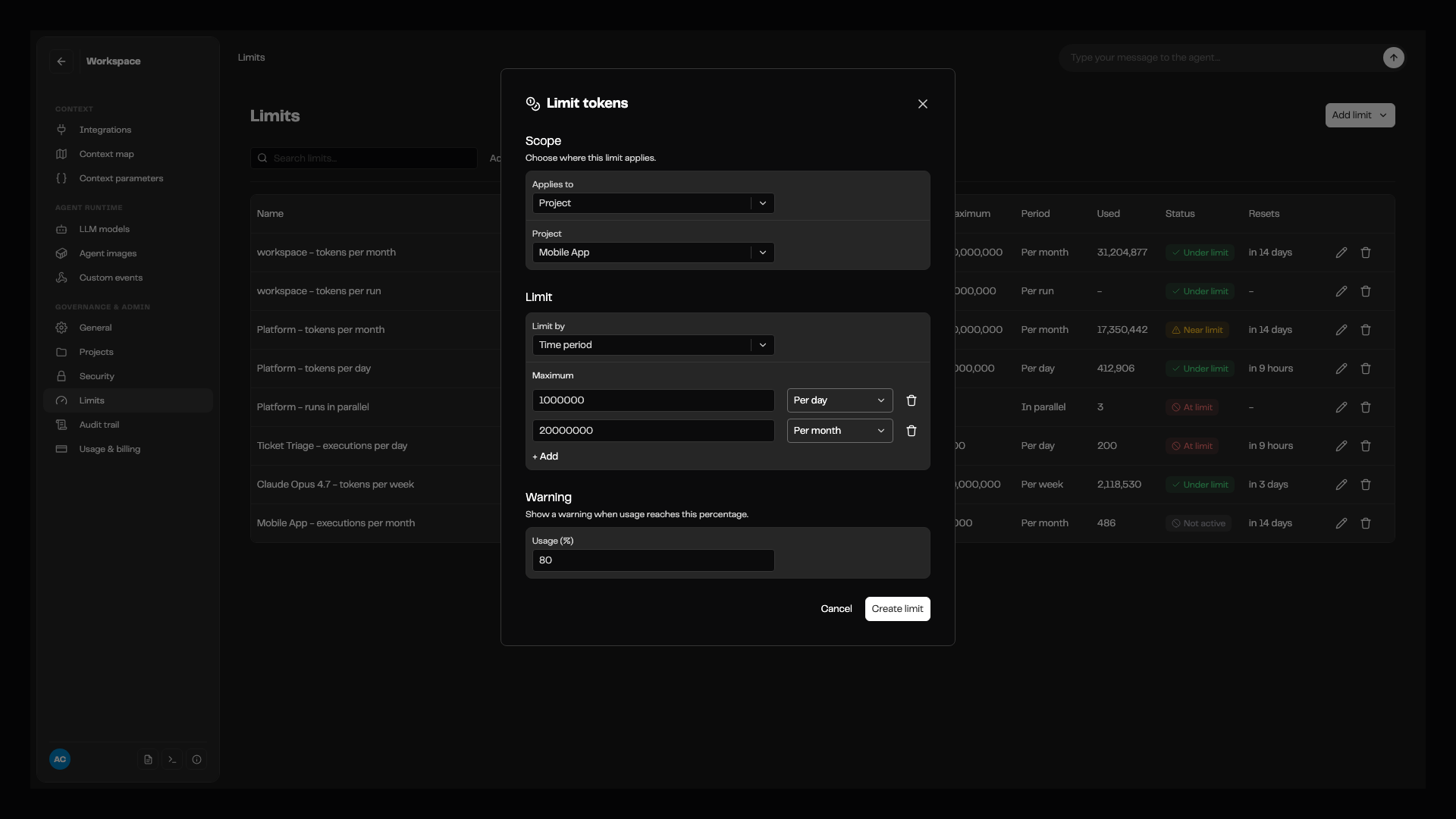Open Security in the sidebar
Viewport: 1456px width, 819px height.
pos(128,376)
